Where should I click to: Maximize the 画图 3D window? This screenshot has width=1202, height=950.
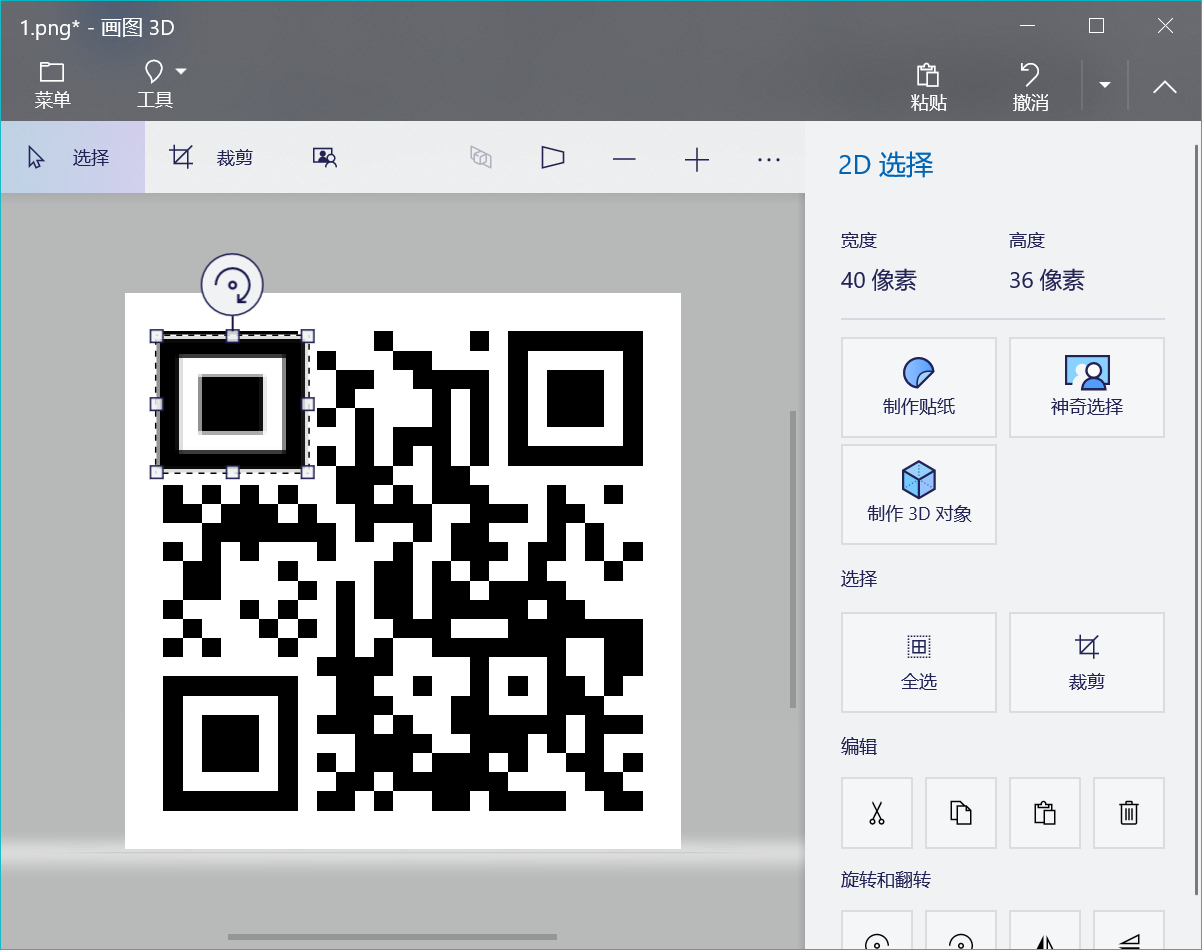click(x=1096, y=27)
